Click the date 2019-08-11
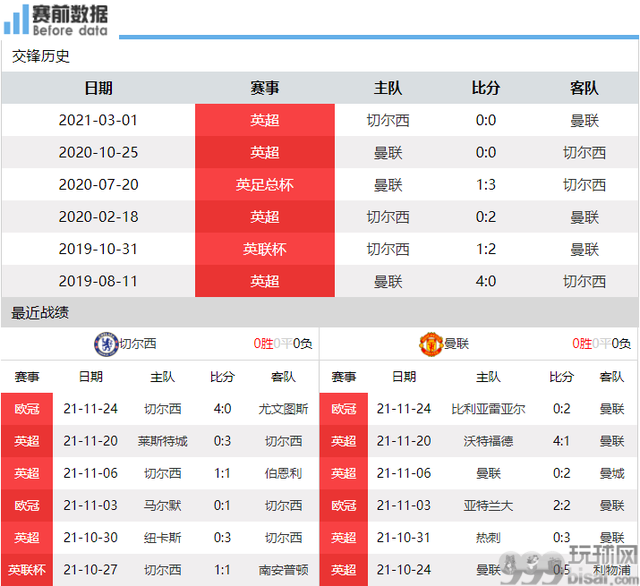Screen dimensions: 640x586 [98, 282]
